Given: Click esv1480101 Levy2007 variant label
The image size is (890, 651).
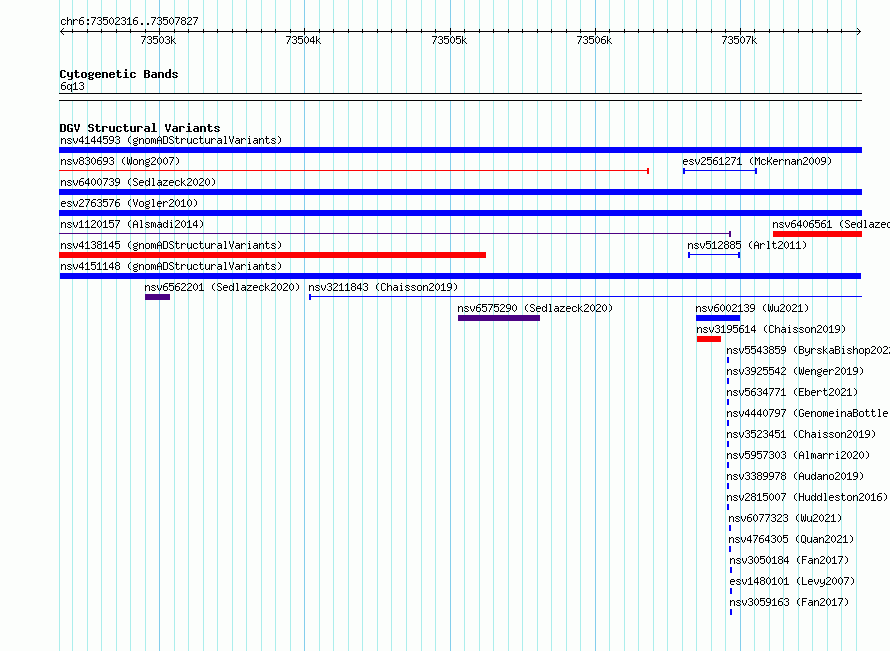Looking at the screenshot, I should (x=792, y=581).
